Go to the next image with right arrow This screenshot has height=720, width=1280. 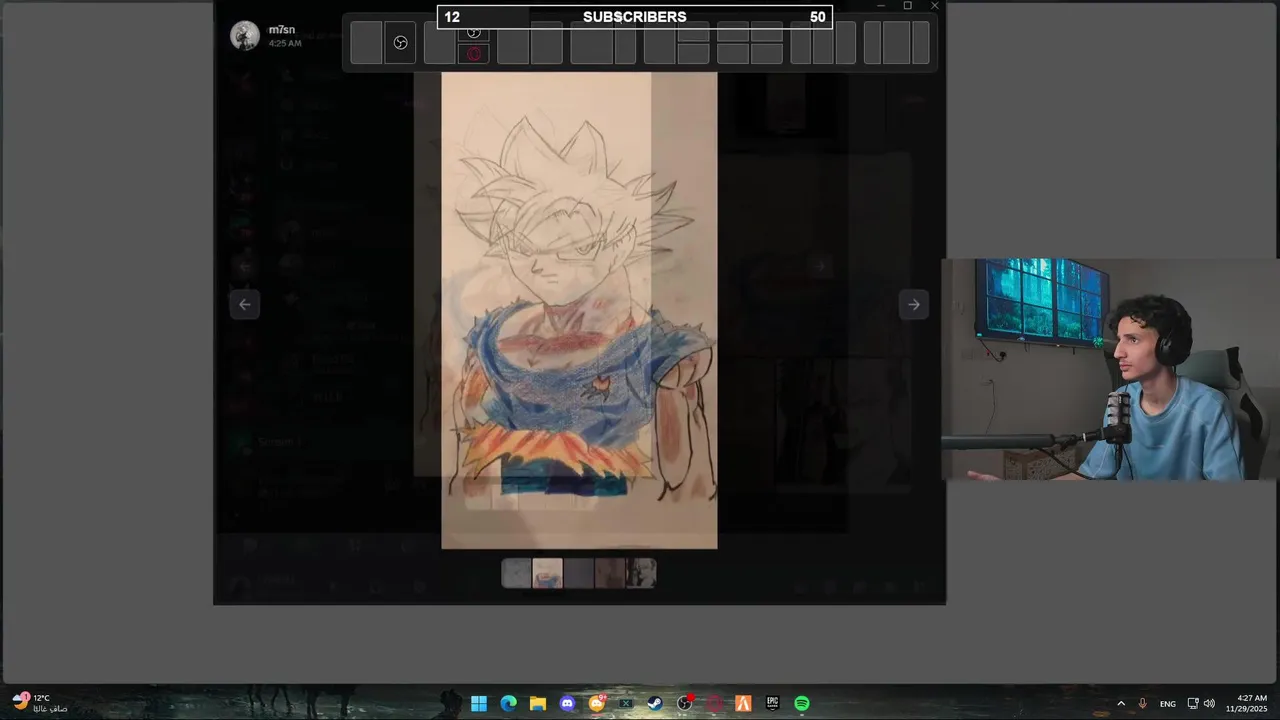pos(913,305)
